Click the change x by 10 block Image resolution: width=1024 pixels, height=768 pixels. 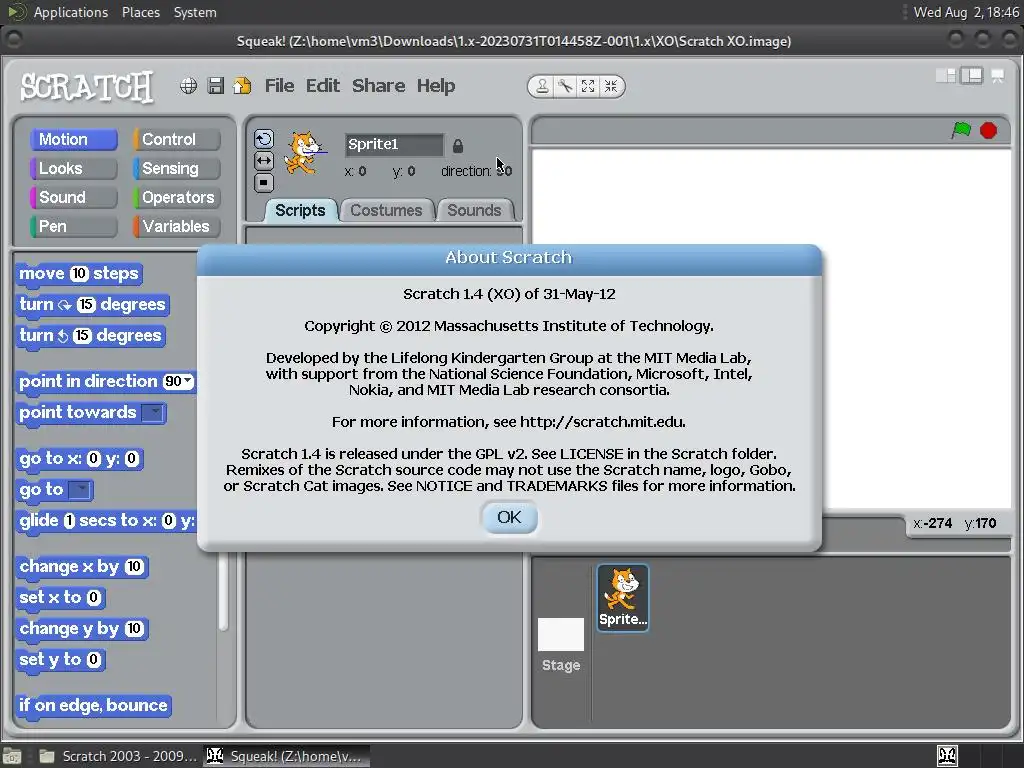click(82, 567)
